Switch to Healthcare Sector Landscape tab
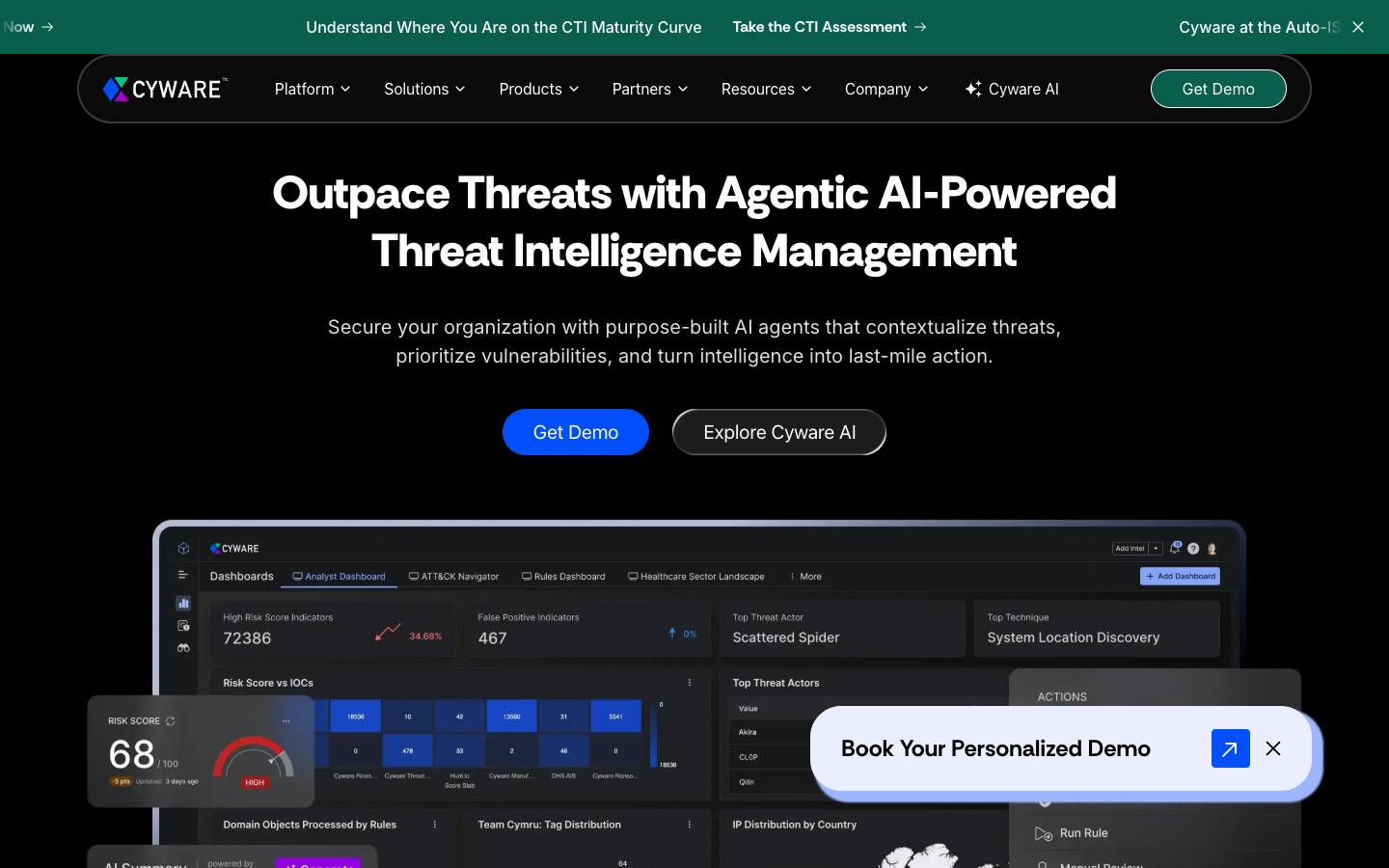The height and width of the screenshot is (868, 1389). [x=695, y=577]
